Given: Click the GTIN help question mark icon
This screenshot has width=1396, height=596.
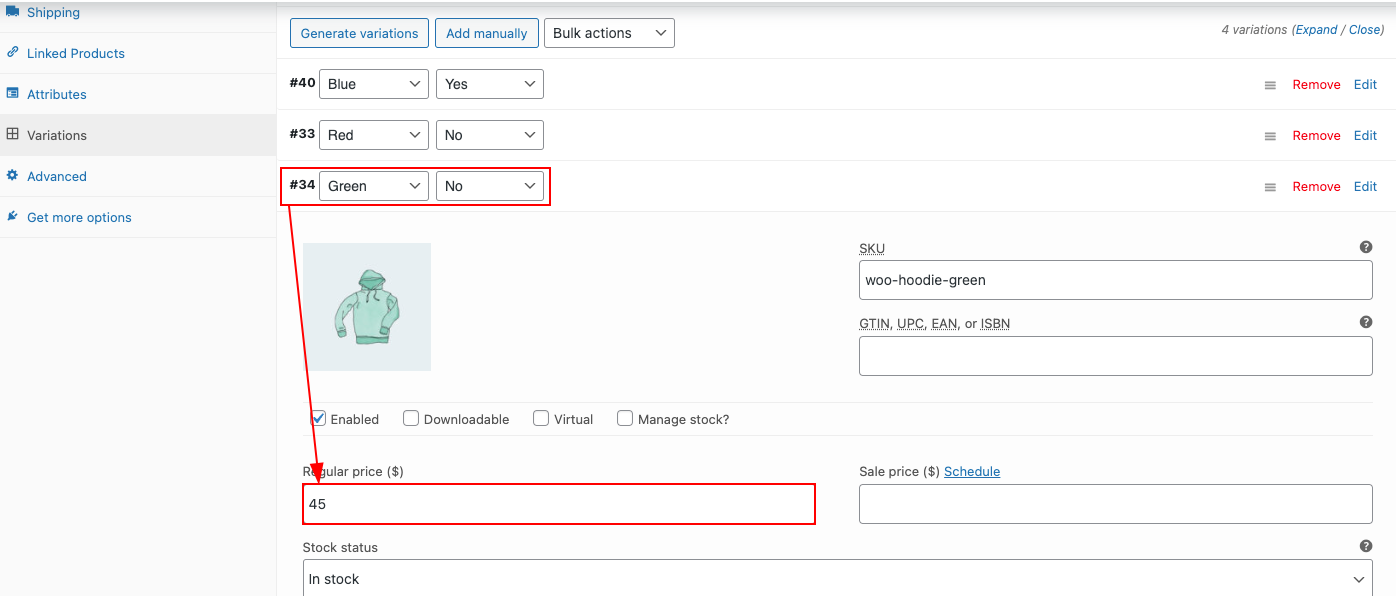Looking at the screenshot, I should coord(1366,322).
